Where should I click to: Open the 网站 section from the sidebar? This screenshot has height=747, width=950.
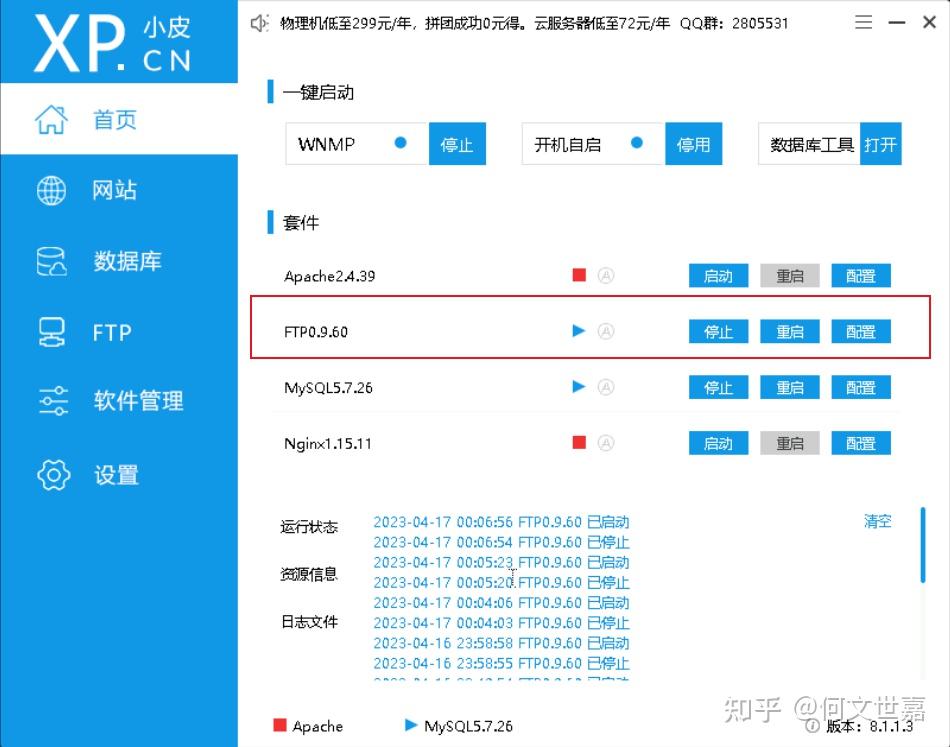tap(114, 190)
